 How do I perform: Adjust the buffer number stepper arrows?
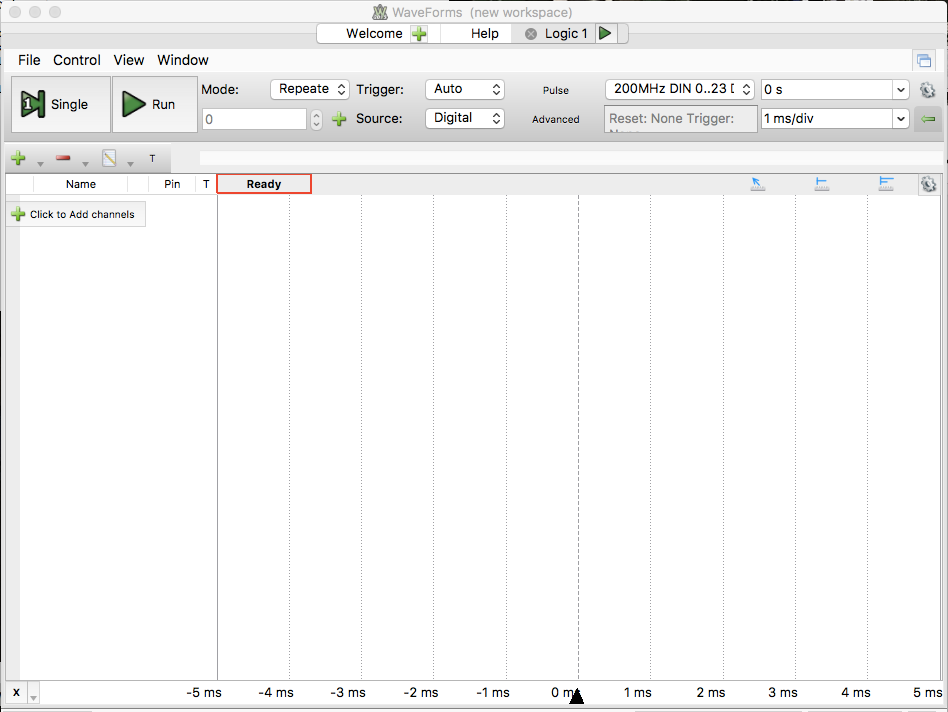coord(316,119)
